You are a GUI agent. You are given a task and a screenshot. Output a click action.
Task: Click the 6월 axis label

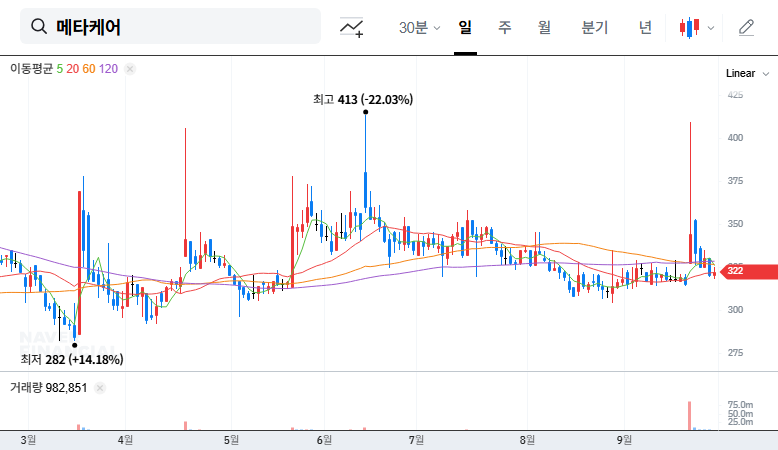click(324, 440)
